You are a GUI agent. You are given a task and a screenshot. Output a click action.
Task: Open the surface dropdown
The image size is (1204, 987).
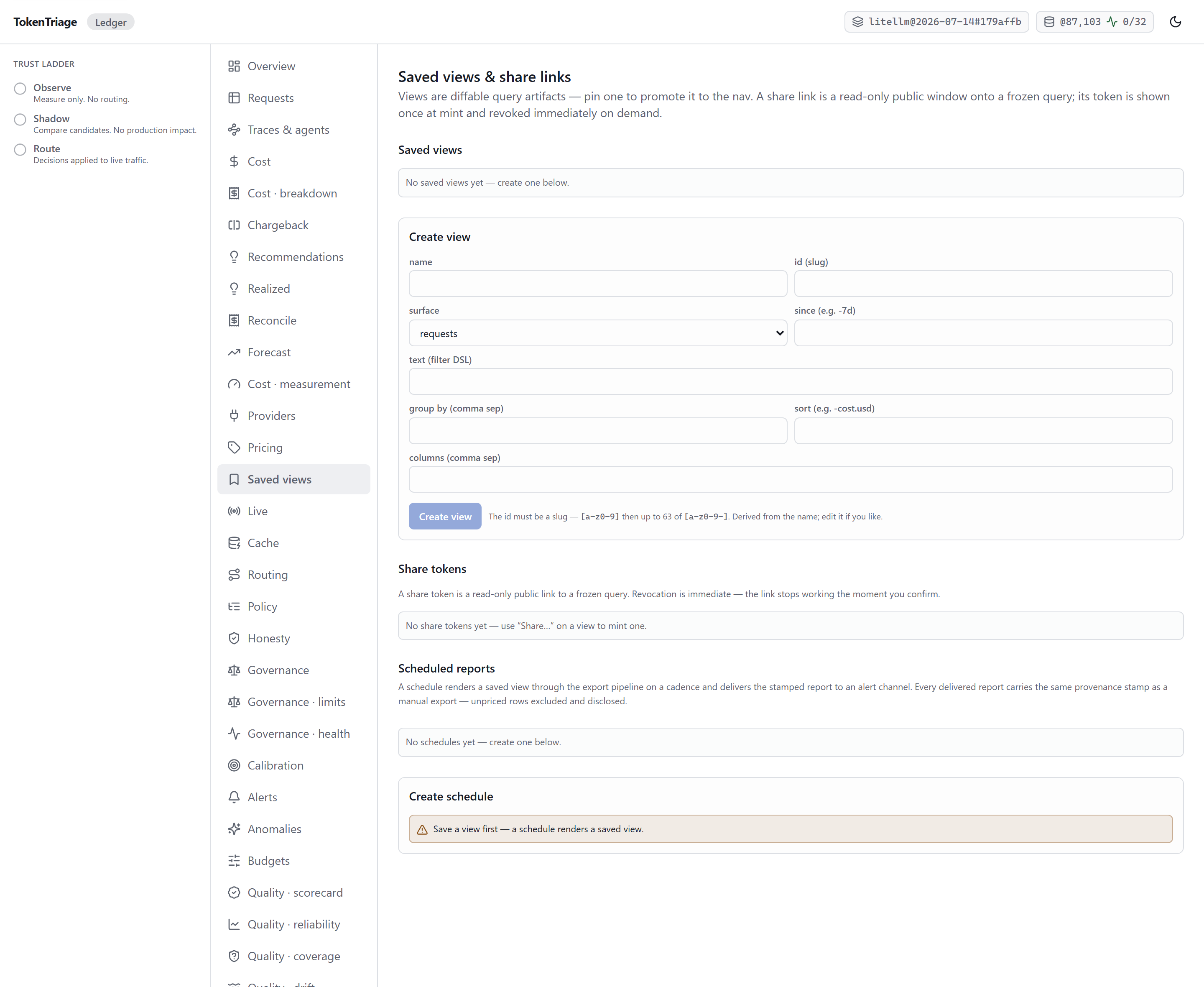598,333
